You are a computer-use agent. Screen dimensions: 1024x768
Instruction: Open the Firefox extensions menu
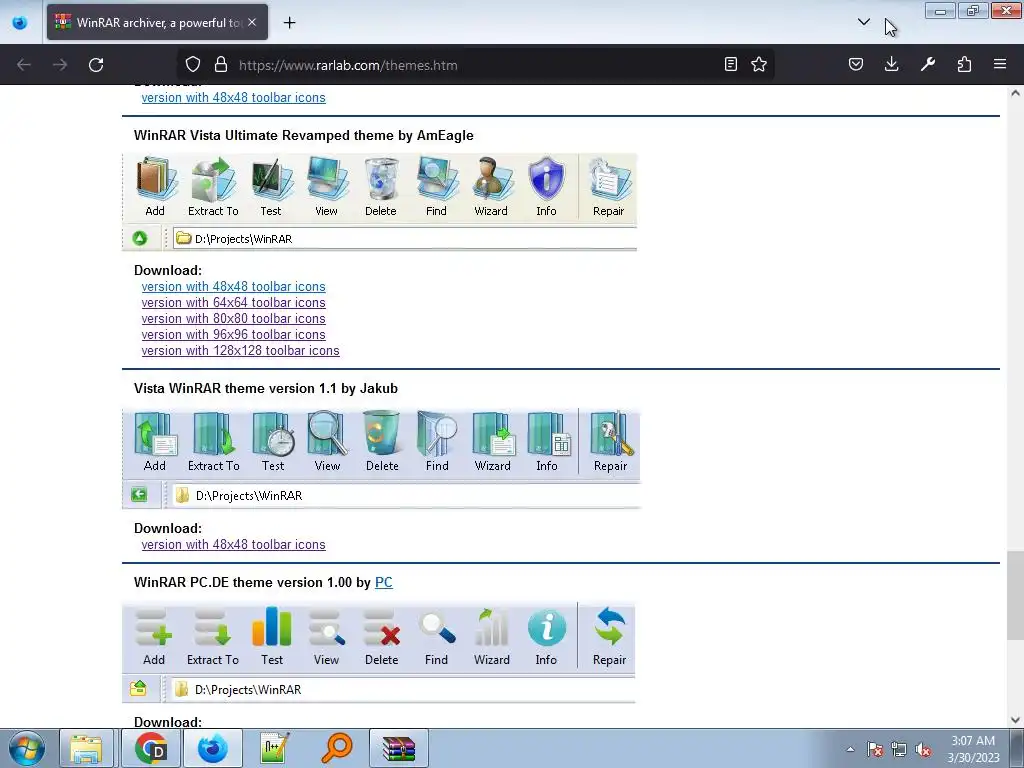pos(964,65)
